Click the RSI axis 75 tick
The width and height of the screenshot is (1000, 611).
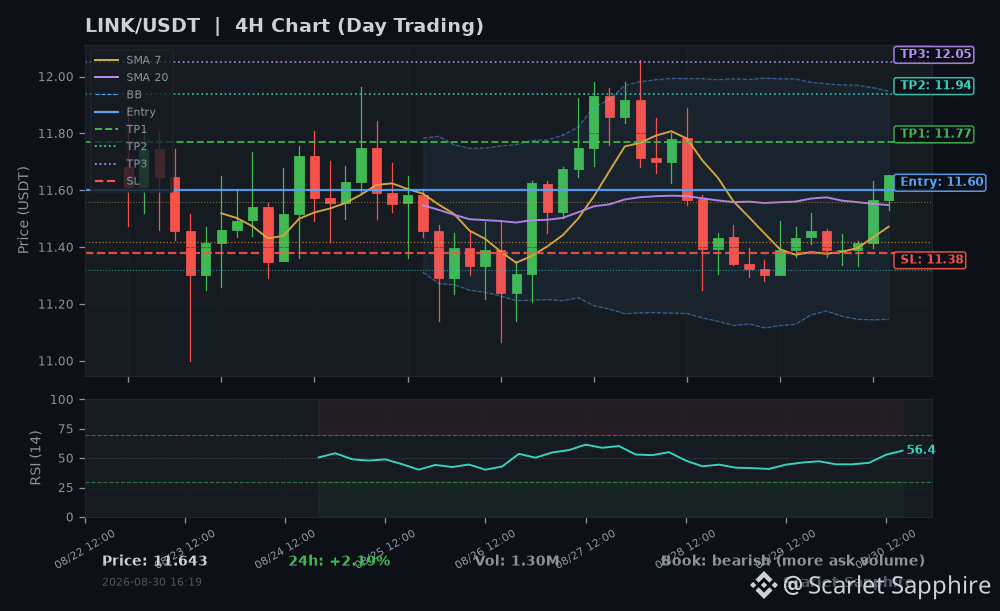[x=66, y=429]
